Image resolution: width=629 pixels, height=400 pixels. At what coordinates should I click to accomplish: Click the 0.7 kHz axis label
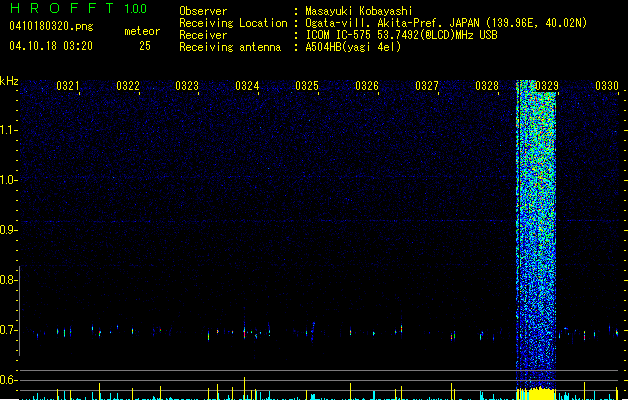click(x=8, y=330)
